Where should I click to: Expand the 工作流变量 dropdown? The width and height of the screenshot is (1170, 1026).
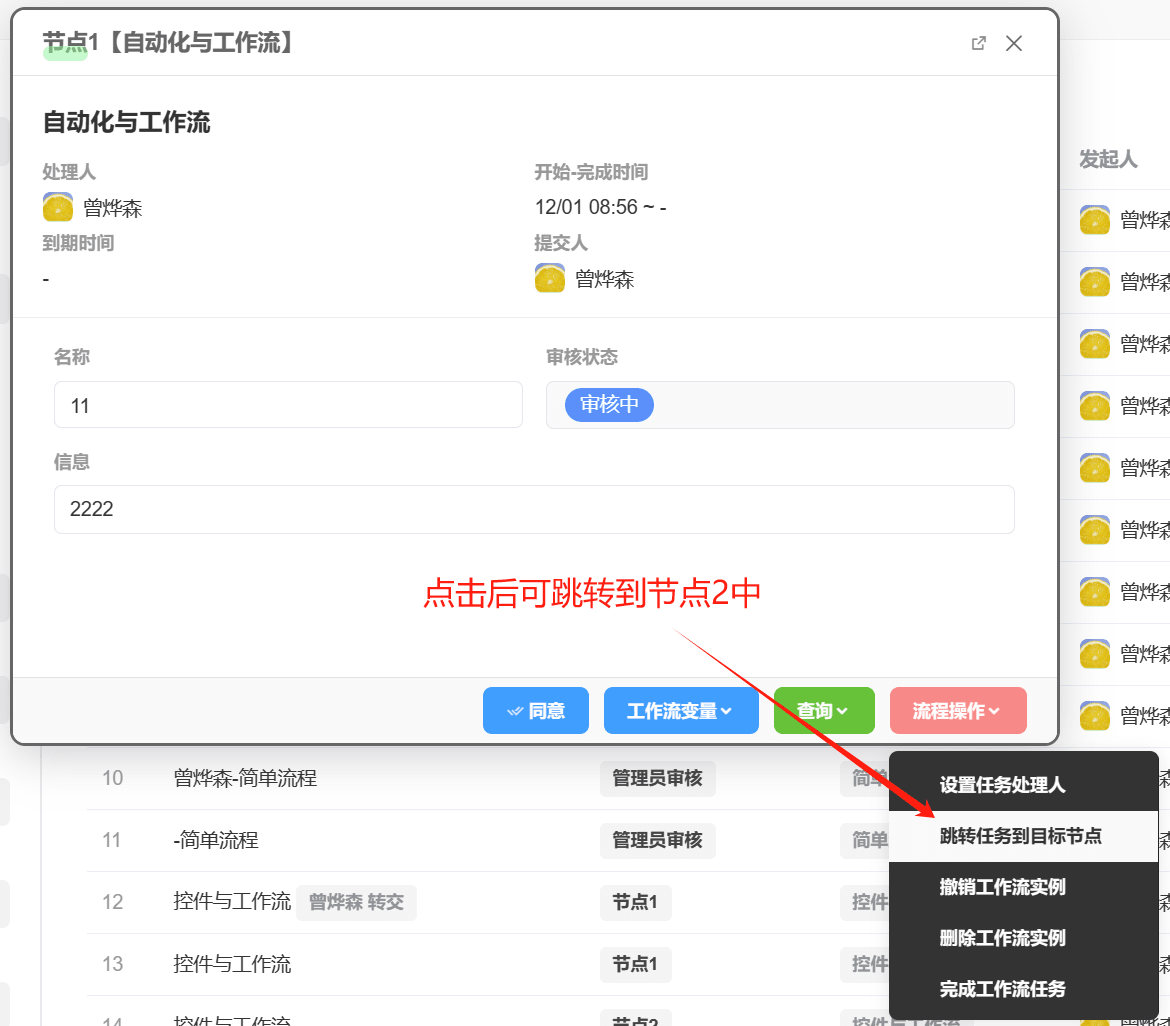[680, 711]
